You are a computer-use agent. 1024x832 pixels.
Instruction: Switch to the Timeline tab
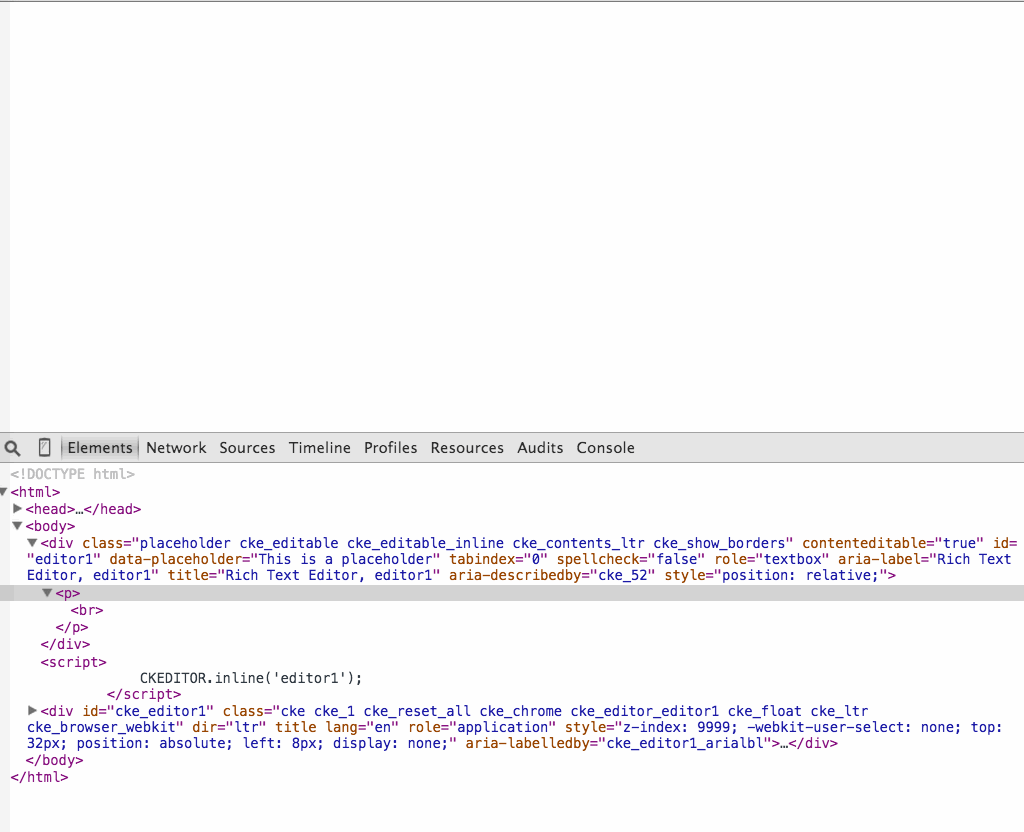point(319,448)
